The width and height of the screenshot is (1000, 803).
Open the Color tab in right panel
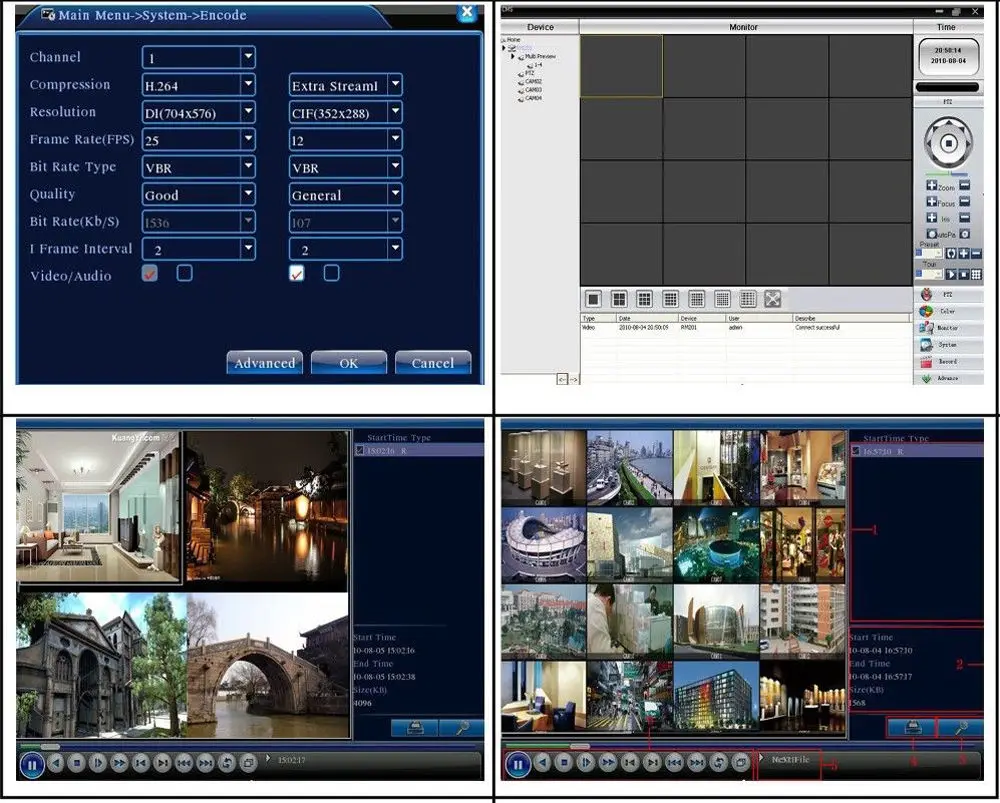point(947,311)
